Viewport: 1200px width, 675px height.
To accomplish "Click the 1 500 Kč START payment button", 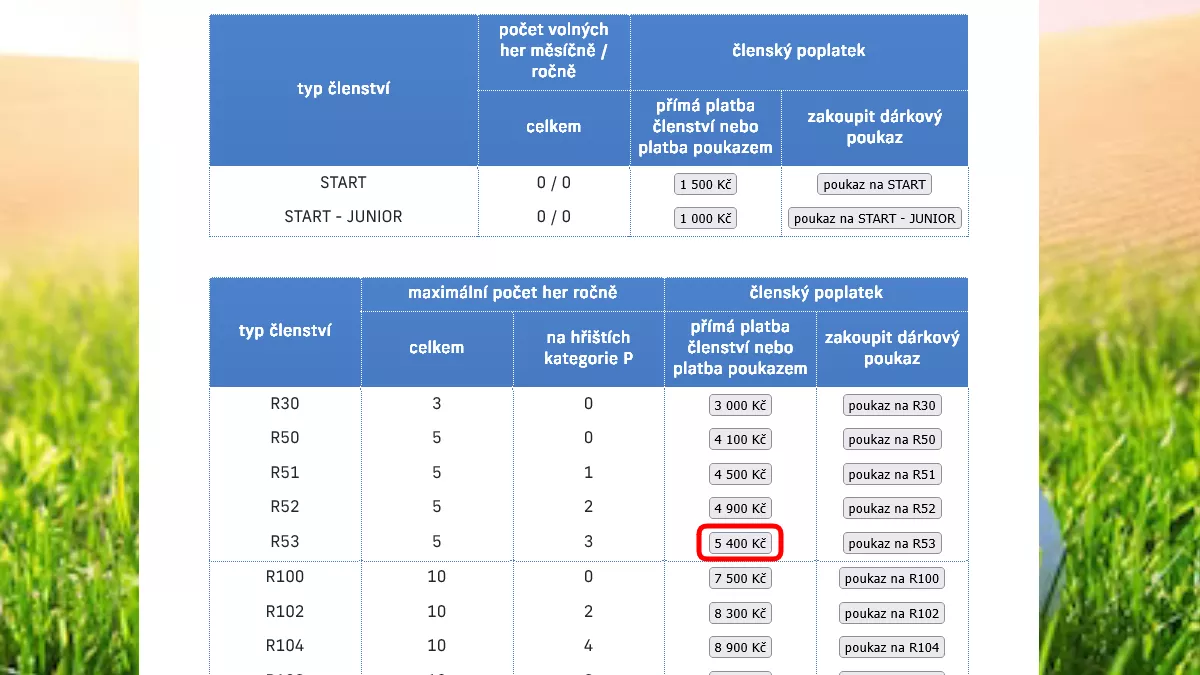I will [705, 184].
